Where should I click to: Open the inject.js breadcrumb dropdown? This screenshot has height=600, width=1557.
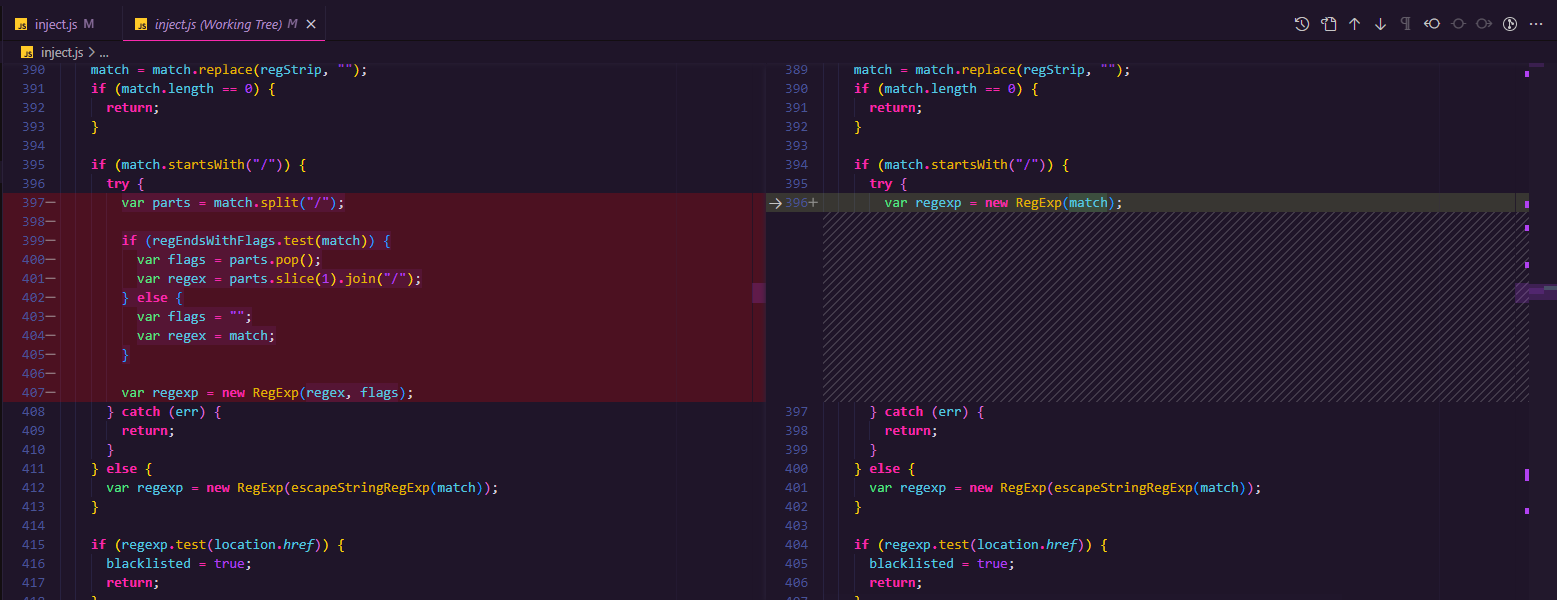tap(62, 51)
